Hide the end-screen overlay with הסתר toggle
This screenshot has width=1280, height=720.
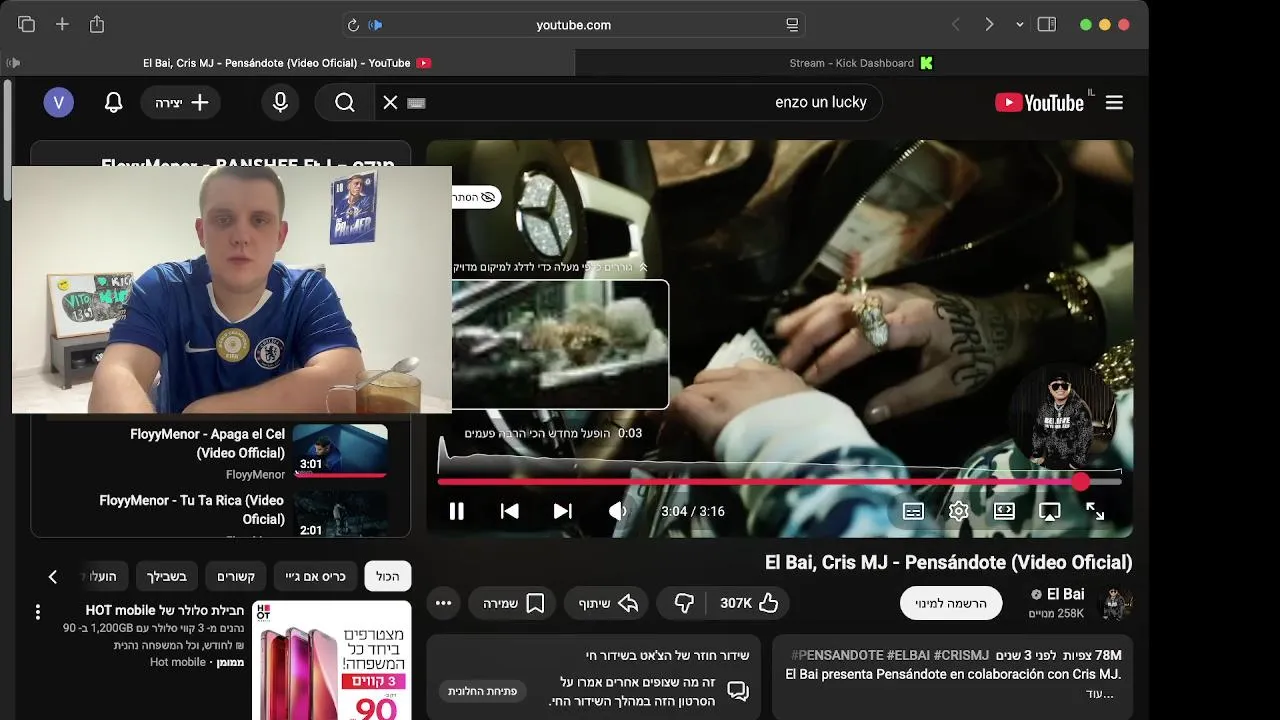click(x=475, y=197)
